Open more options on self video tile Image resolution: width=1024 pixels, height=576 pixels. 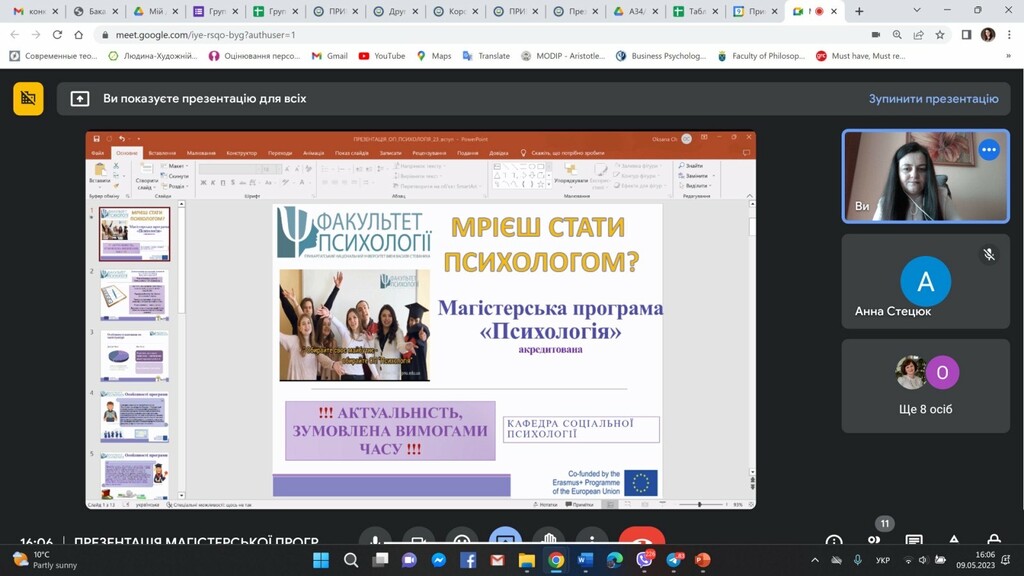[988, 150]
